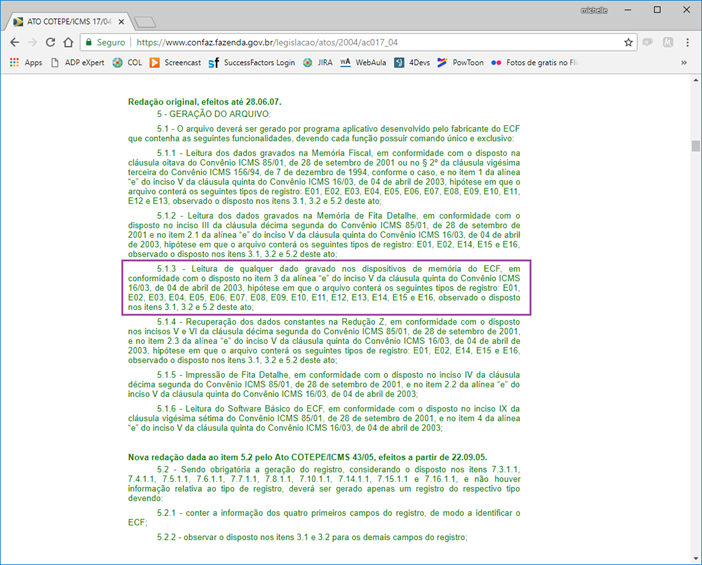Open a new browser tab
This screenshot has height=565, width=702.
(145, 22)
